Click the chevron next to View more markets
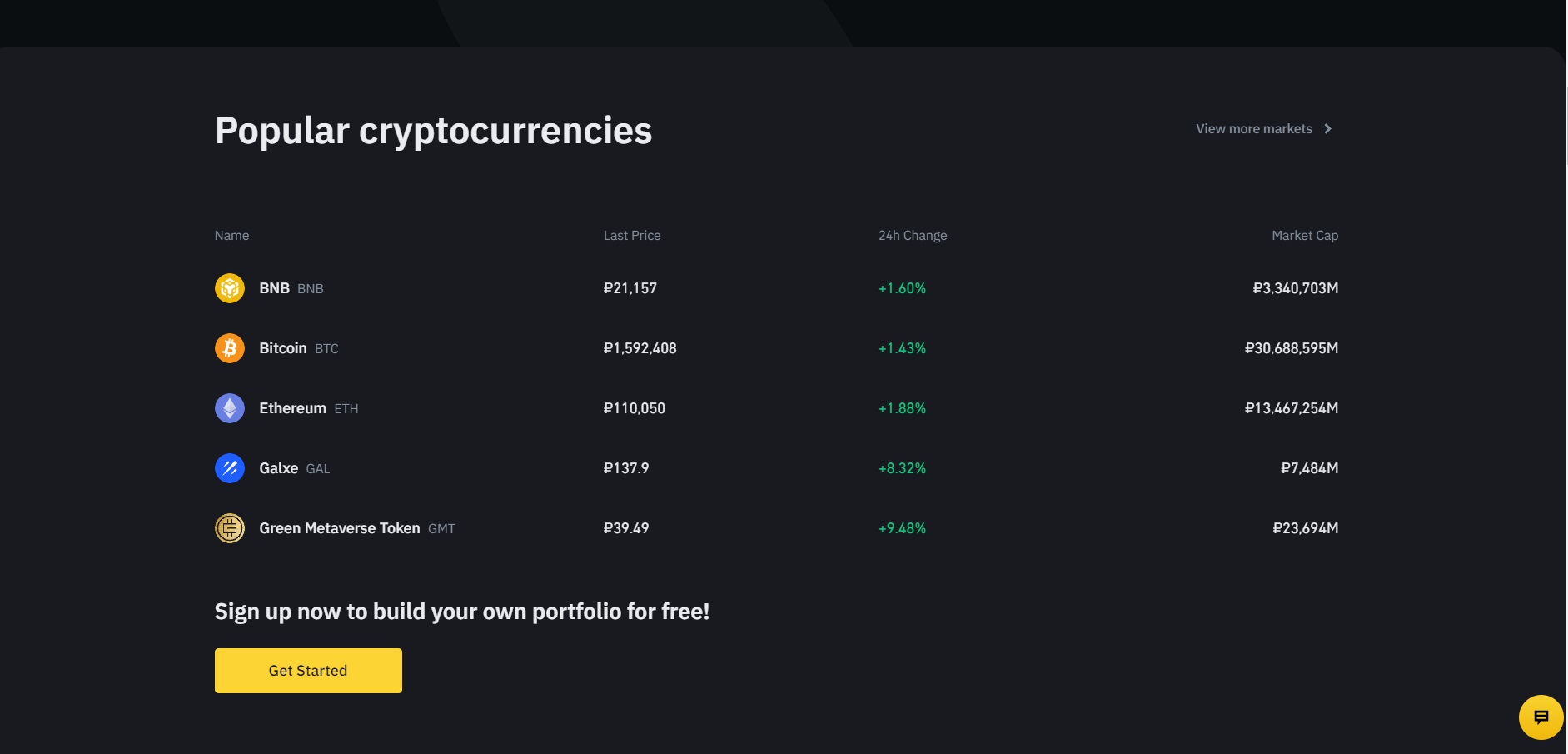Screen dimensions: 1568x754 [x=1327, y=129]
